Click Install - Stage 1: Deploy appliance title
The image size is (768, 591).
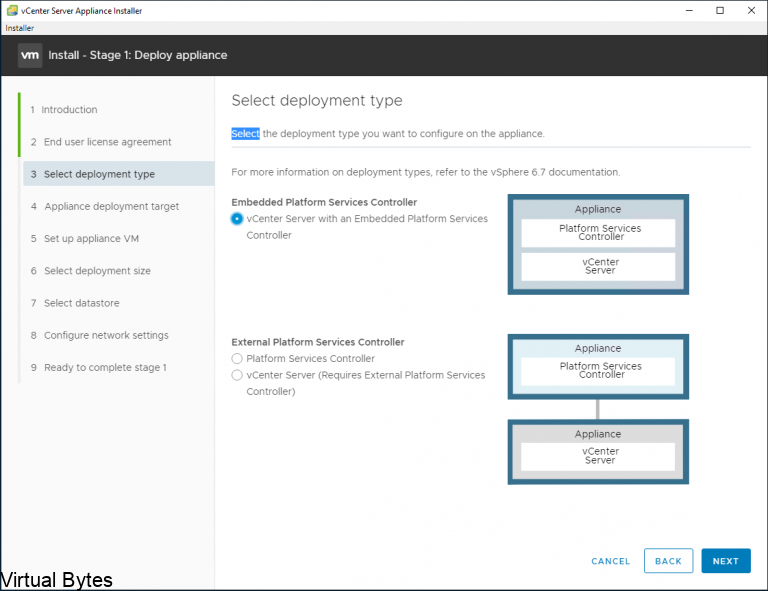point(138,55)
